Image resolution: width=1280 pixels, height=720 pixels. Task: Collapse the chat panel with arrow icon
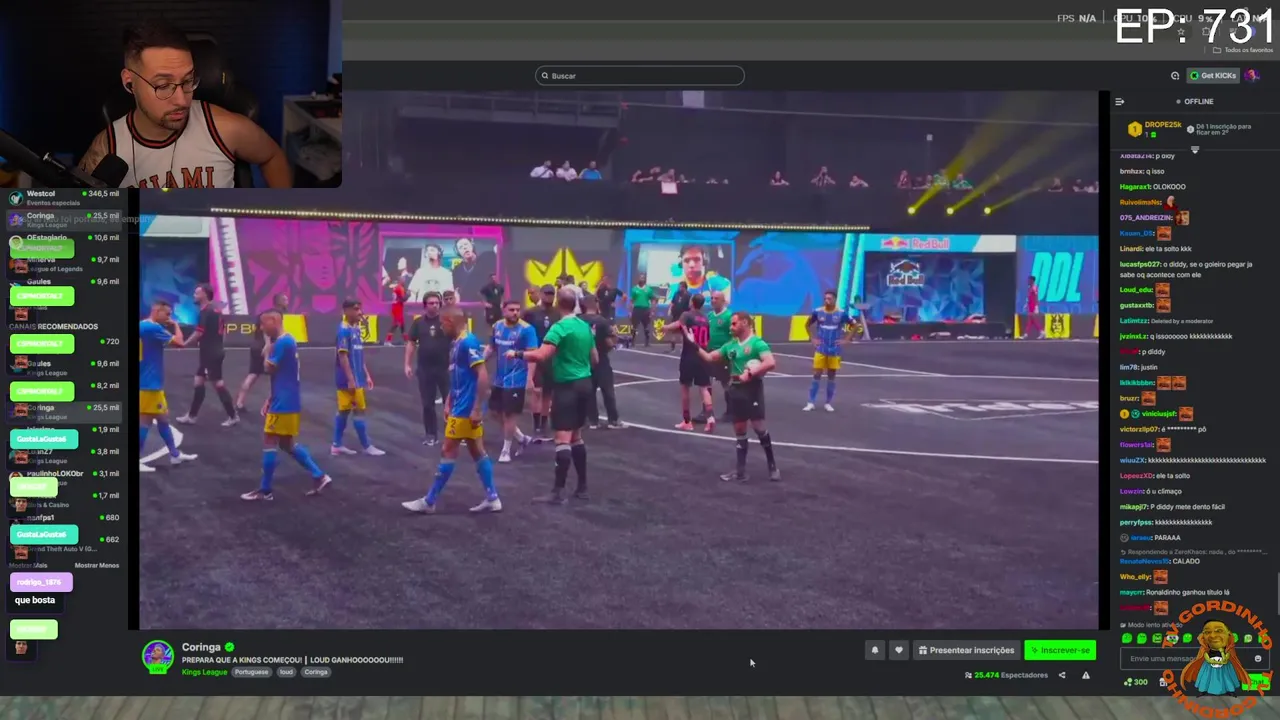point(1119,101)
